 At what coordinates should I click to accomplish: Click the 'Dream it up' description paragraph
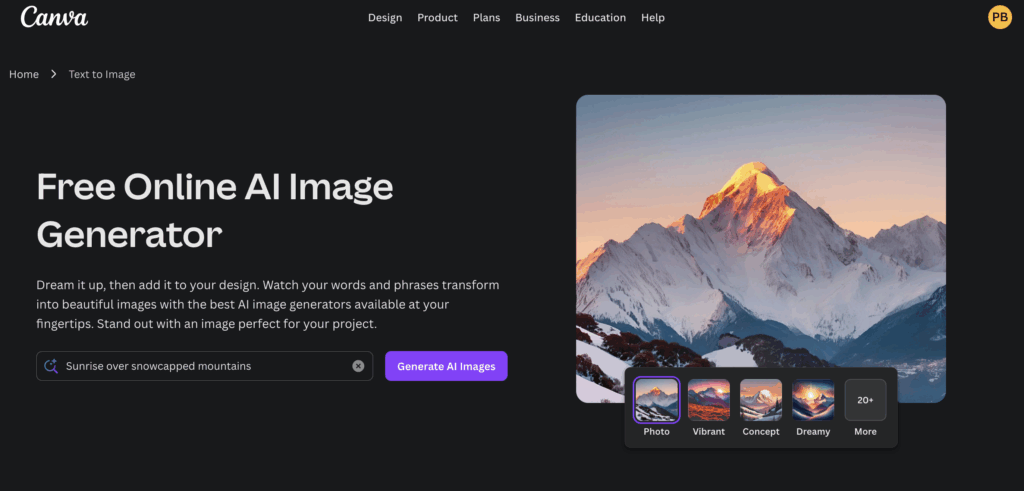tap(268, 304)
